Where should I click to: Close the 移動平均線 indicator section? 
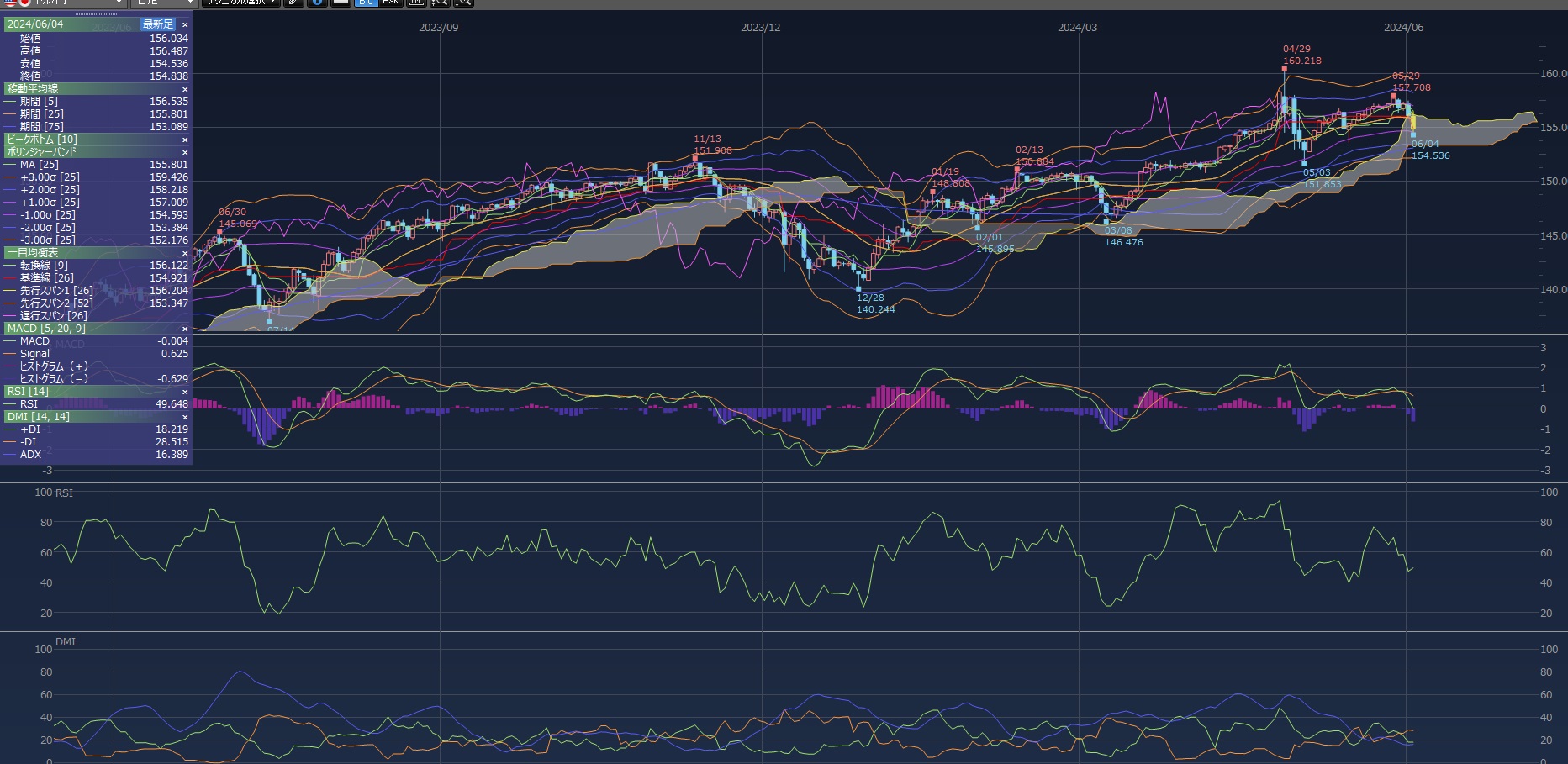point(185,89)
